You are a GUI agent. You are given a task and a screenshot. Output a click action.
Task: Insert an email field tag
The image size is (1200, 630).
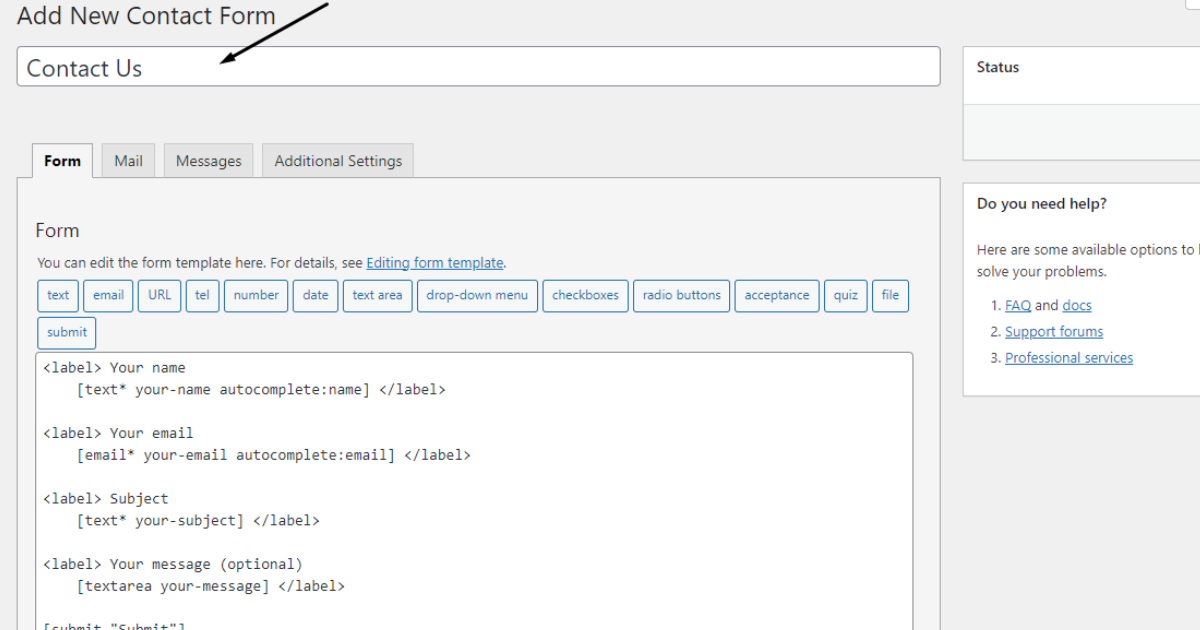(108, 295)
